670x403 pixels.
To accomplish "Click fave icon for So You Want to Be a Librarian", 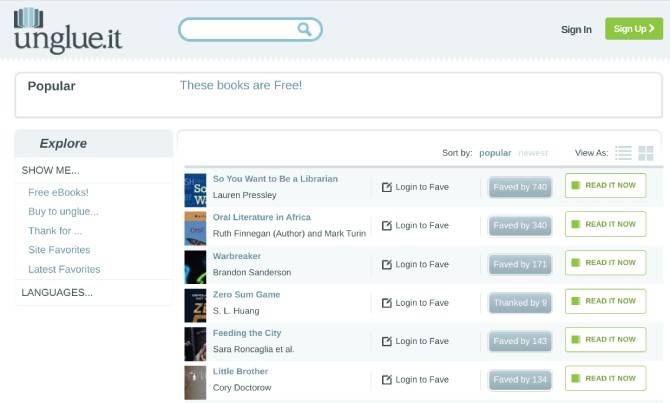I will (x=387, y=187).
